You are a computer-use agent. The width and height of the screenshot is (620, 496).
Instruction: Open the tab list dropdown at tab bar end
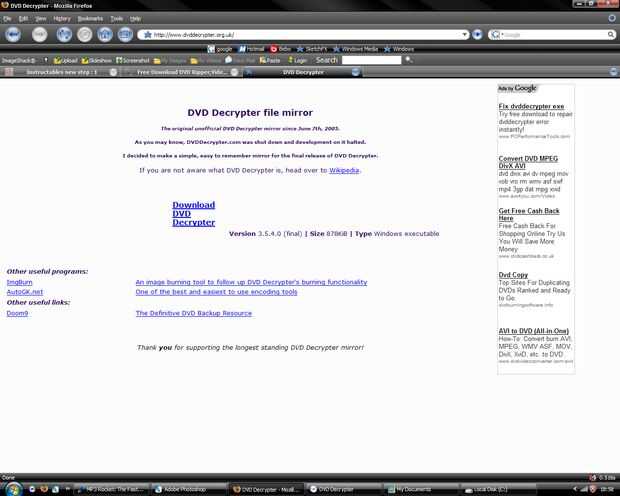[613, 72]
